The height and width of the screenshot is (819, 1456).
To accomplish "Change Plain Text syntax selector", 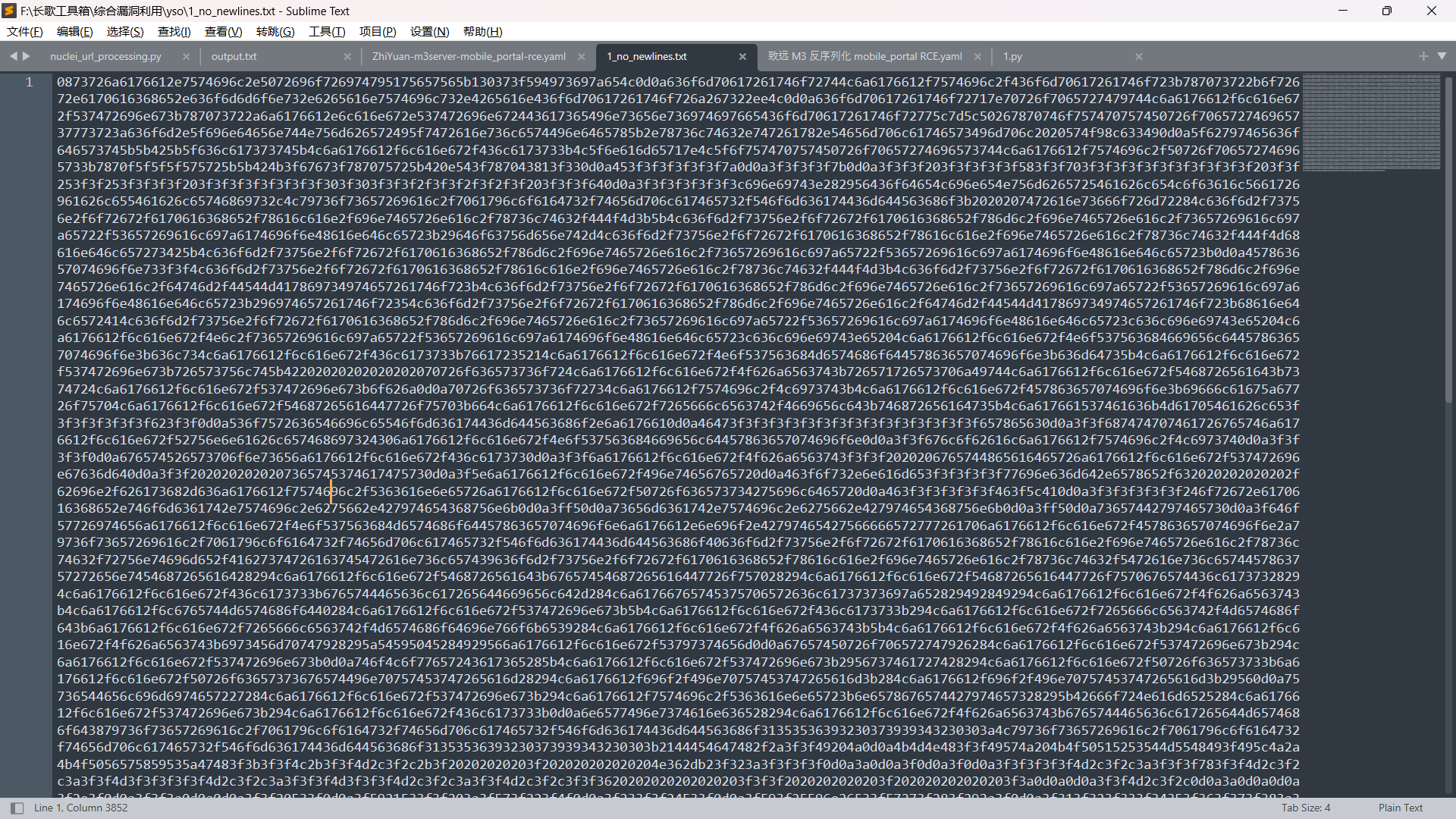I will [x=1400, y=808].
